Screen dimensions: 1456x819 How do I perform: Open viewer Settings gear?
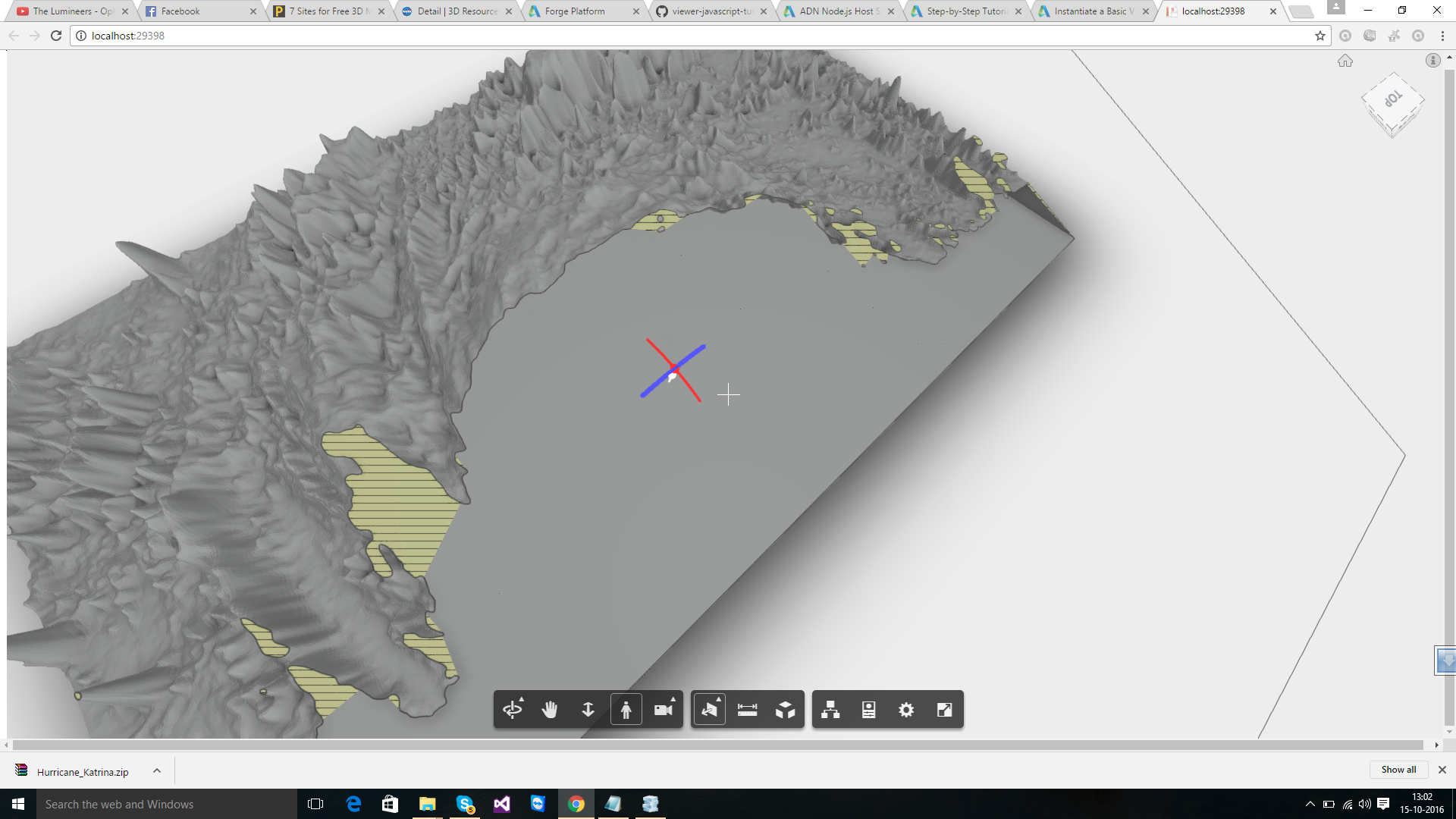pyautogui.click(x=906, y=710)
